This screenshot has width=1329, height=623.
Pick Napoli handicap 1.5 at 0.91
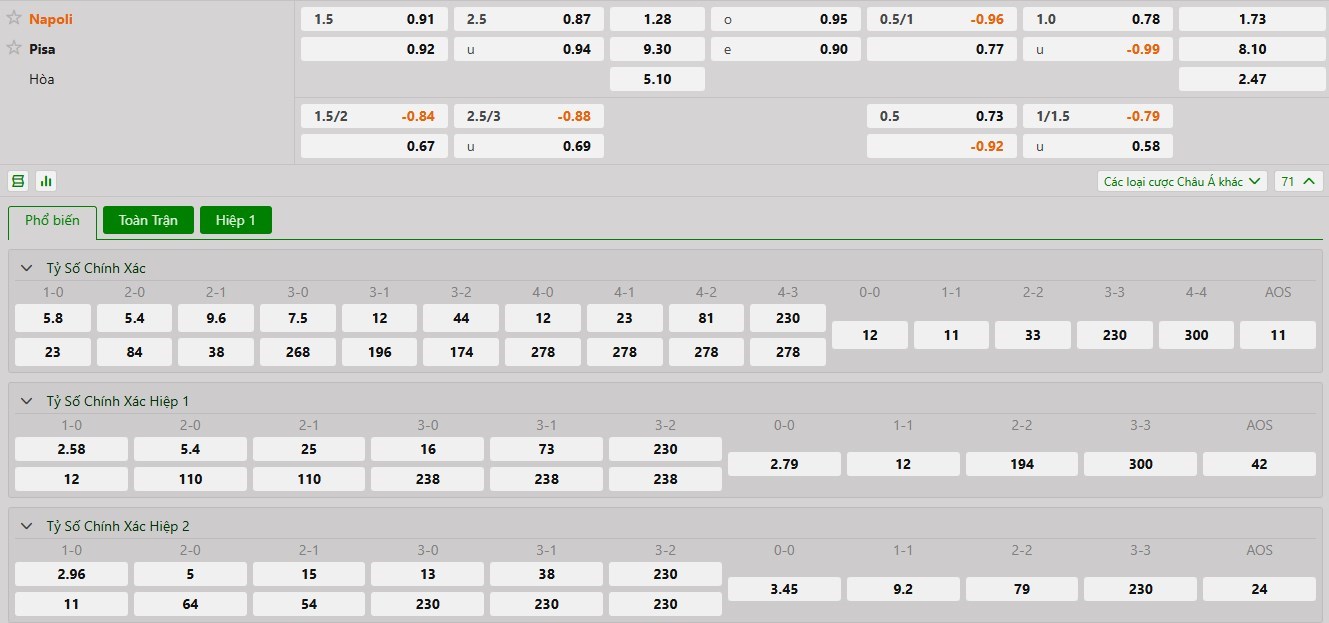[x=374, y=19]
